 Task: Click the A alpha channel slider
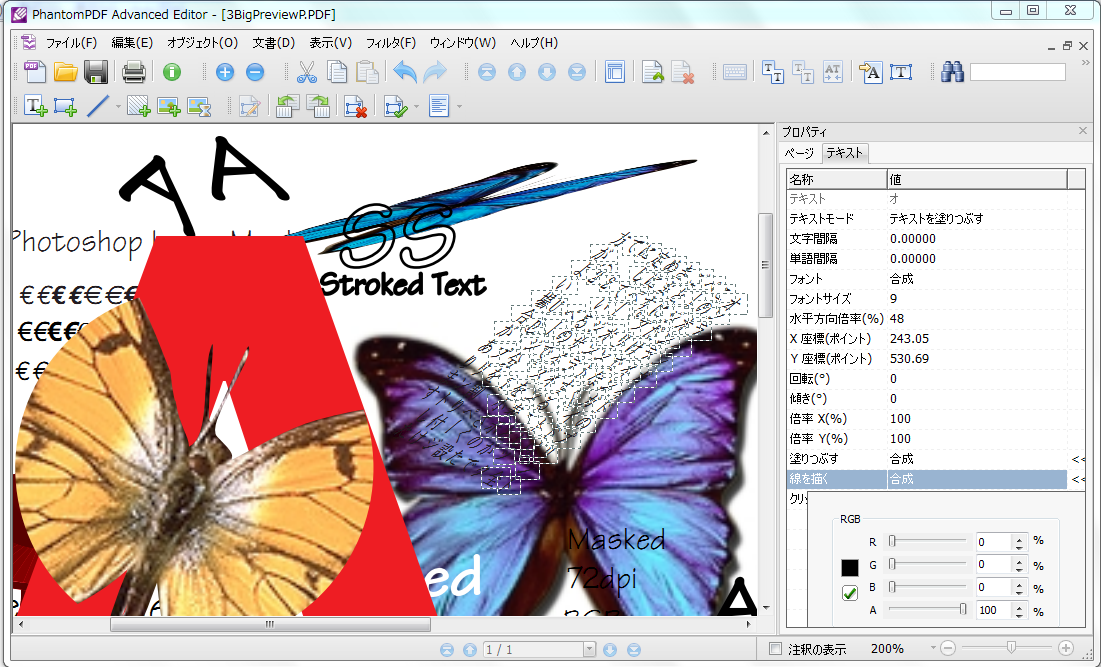pos(928,609)
